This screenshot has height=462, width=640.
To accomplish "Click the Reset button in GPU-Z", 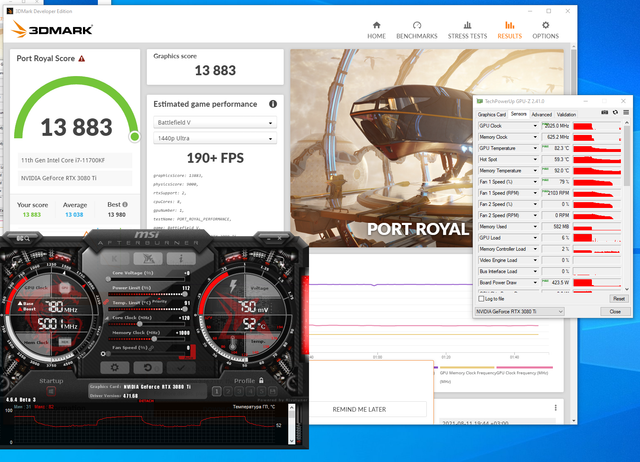I will tap(619, 299).
